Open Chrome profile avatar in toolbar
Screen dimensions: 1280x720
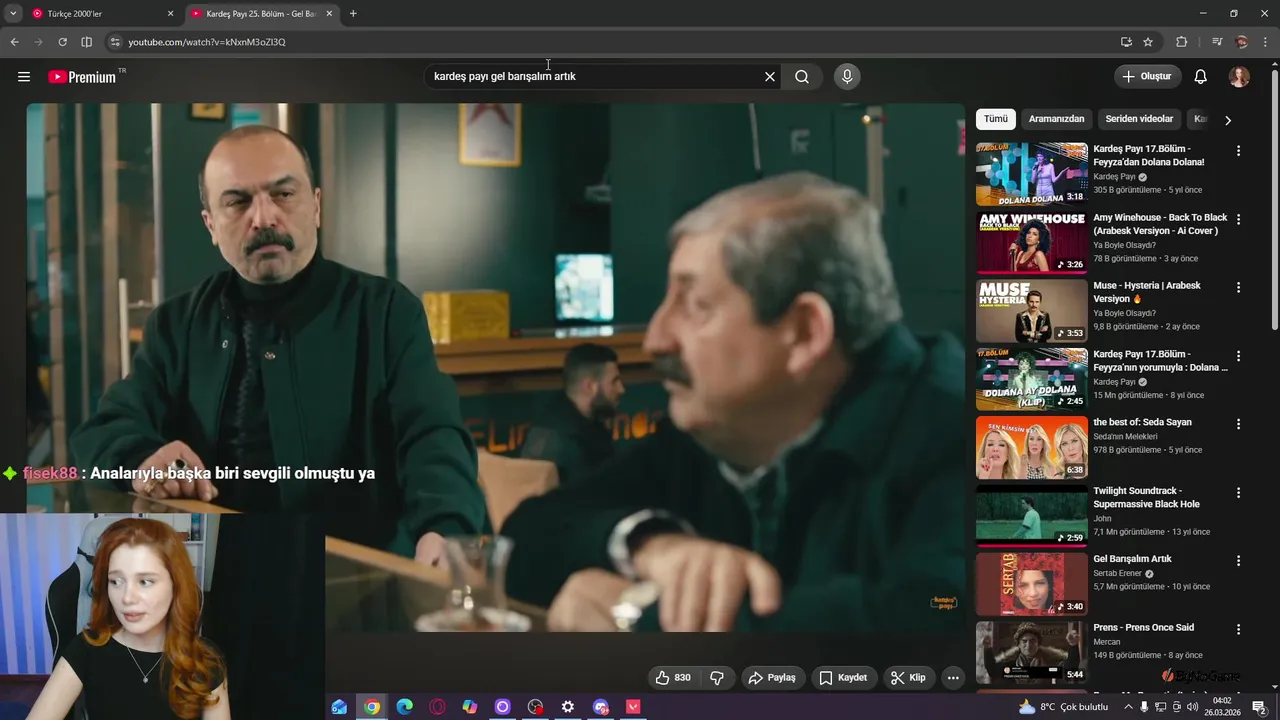[x=1242, y=42]
